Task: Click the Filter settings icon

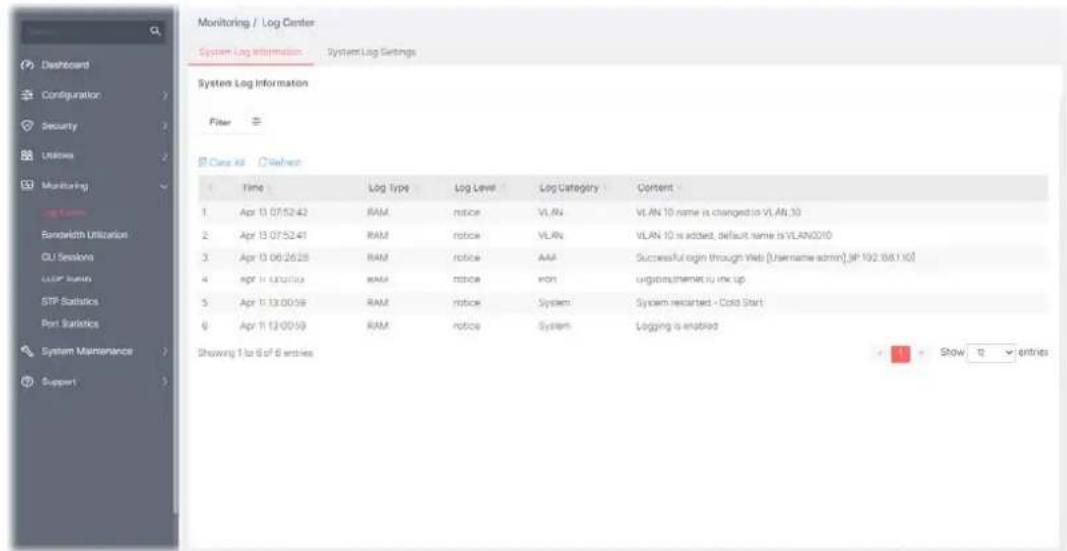Action: coord(257,122)
